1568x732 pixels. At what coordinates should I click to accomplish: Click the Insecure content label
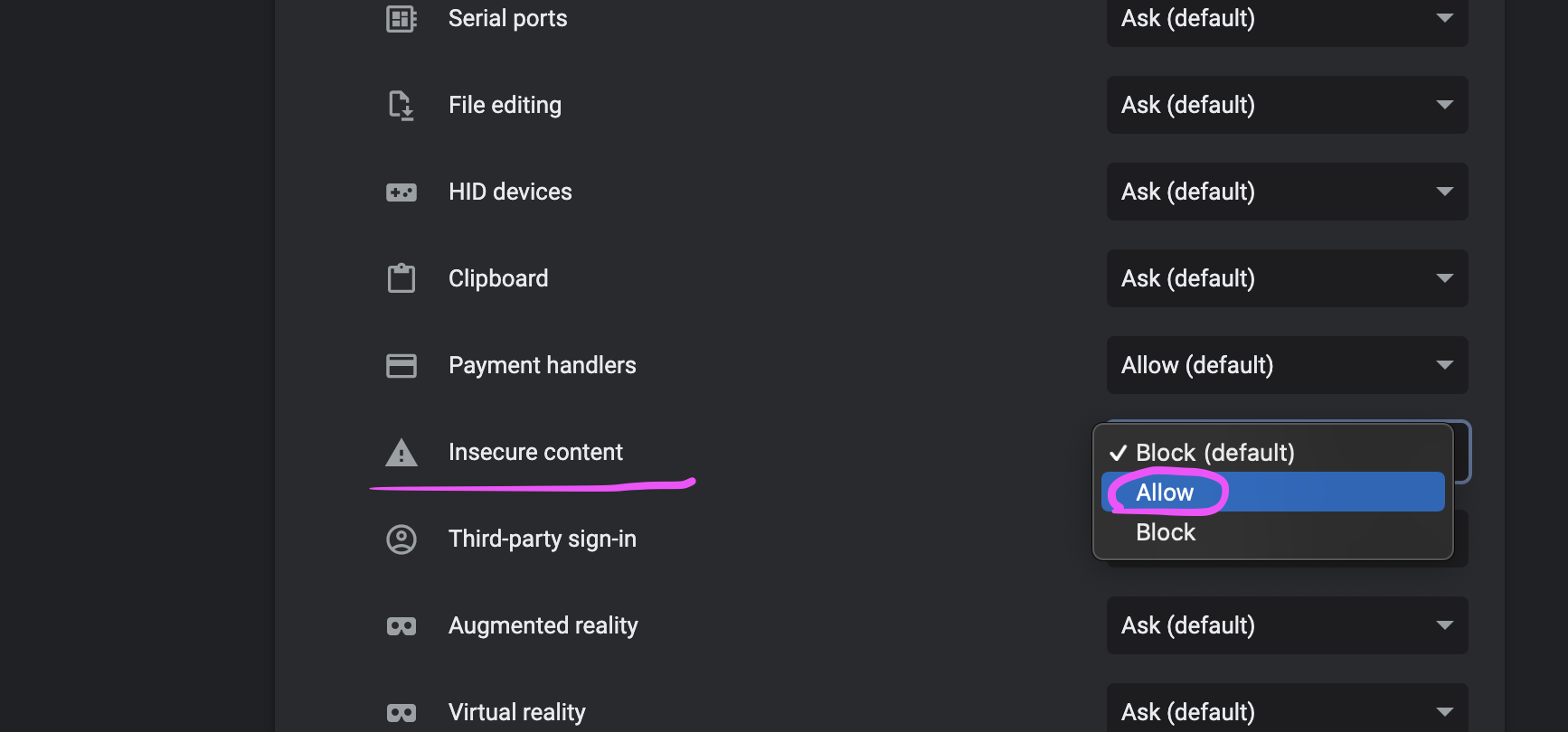click(535, 452)
